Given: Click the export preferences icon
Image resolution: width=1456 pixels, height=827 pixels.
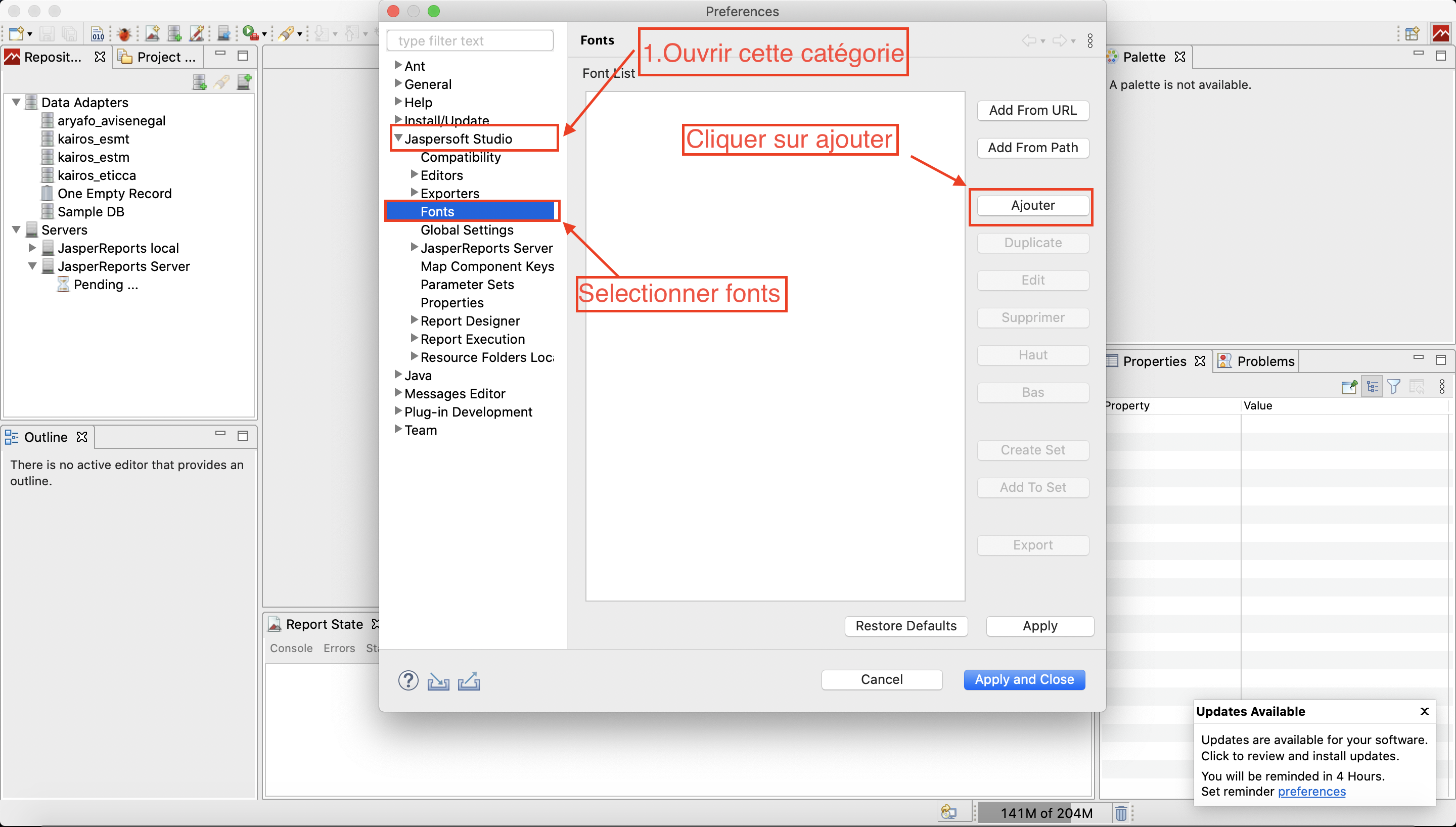Looking at the screenshot, I should pos(469,680).
